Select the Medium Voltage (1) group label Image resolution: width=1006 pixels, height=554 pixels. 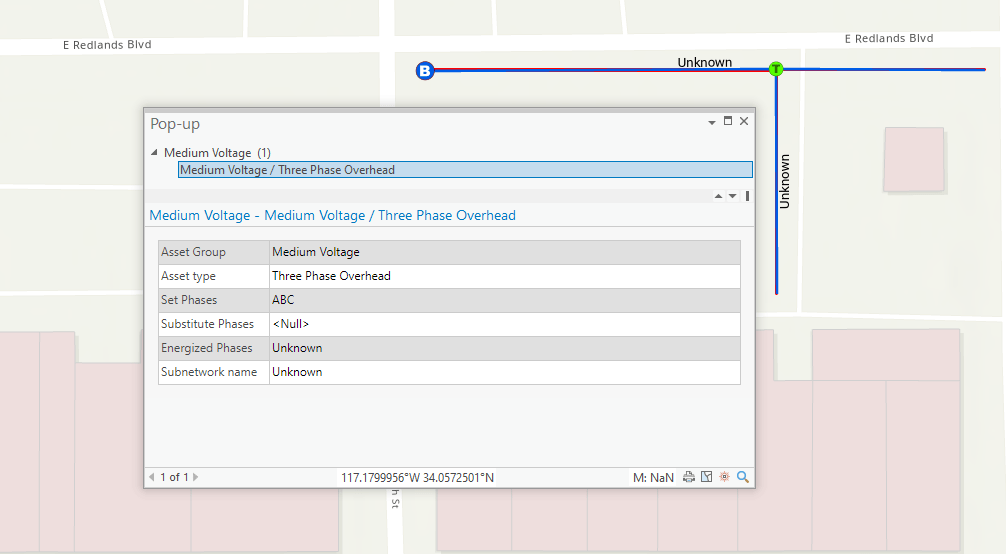[217, 153]
